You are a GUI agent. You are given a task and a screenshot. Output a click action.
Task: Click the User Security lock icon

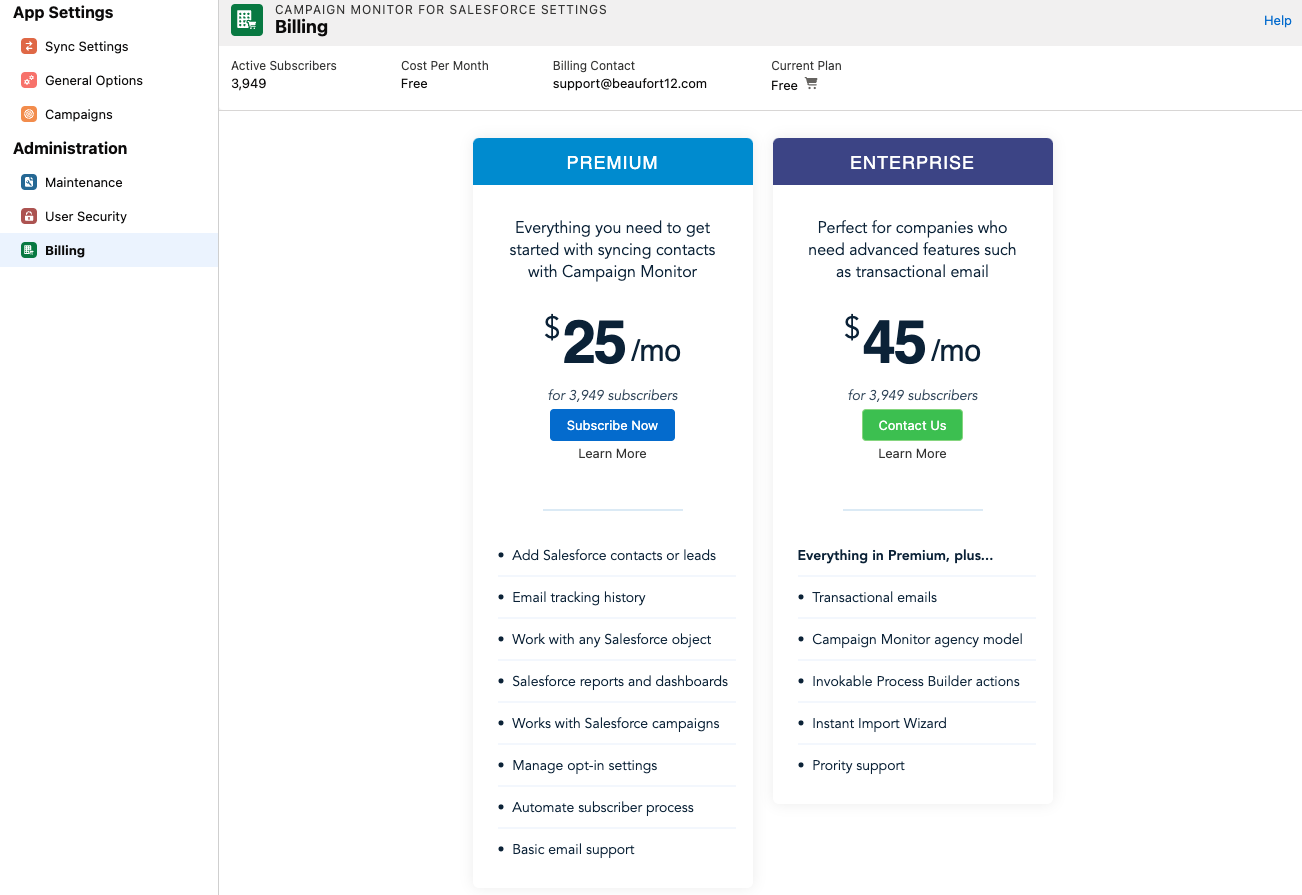click(29, 216)
